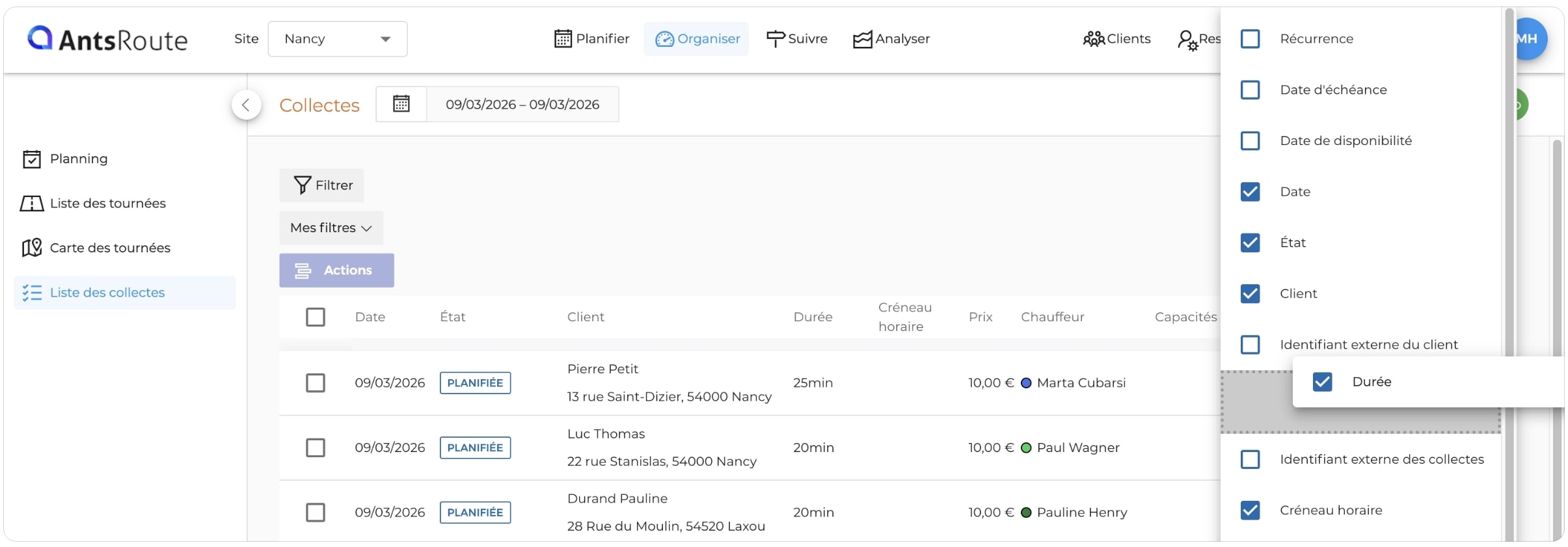Select the Durand Pauline row checkbox

316,513
